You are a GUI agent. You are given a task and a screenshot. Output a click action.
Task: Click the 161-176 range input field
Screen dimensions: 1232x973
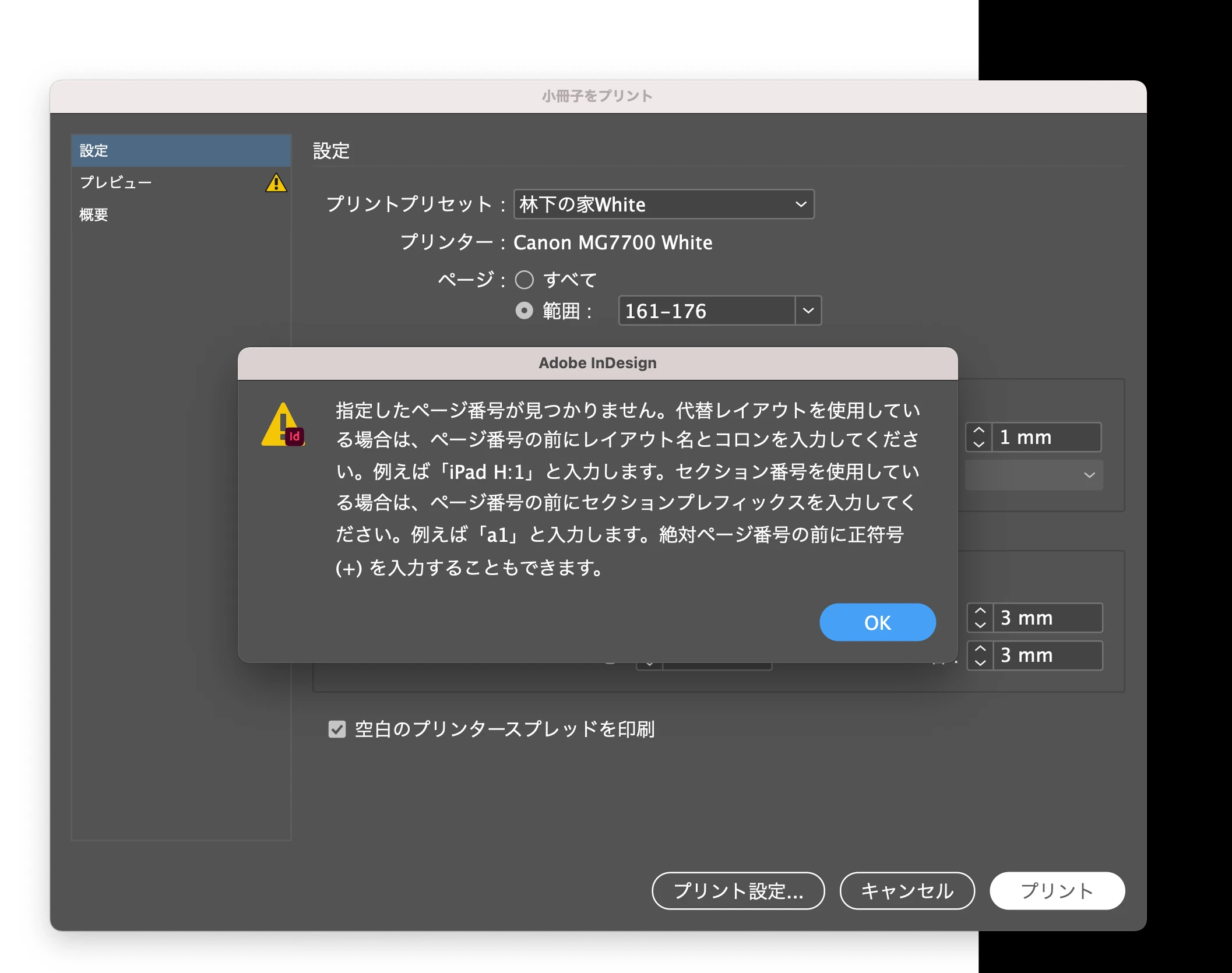pos(706,311)
